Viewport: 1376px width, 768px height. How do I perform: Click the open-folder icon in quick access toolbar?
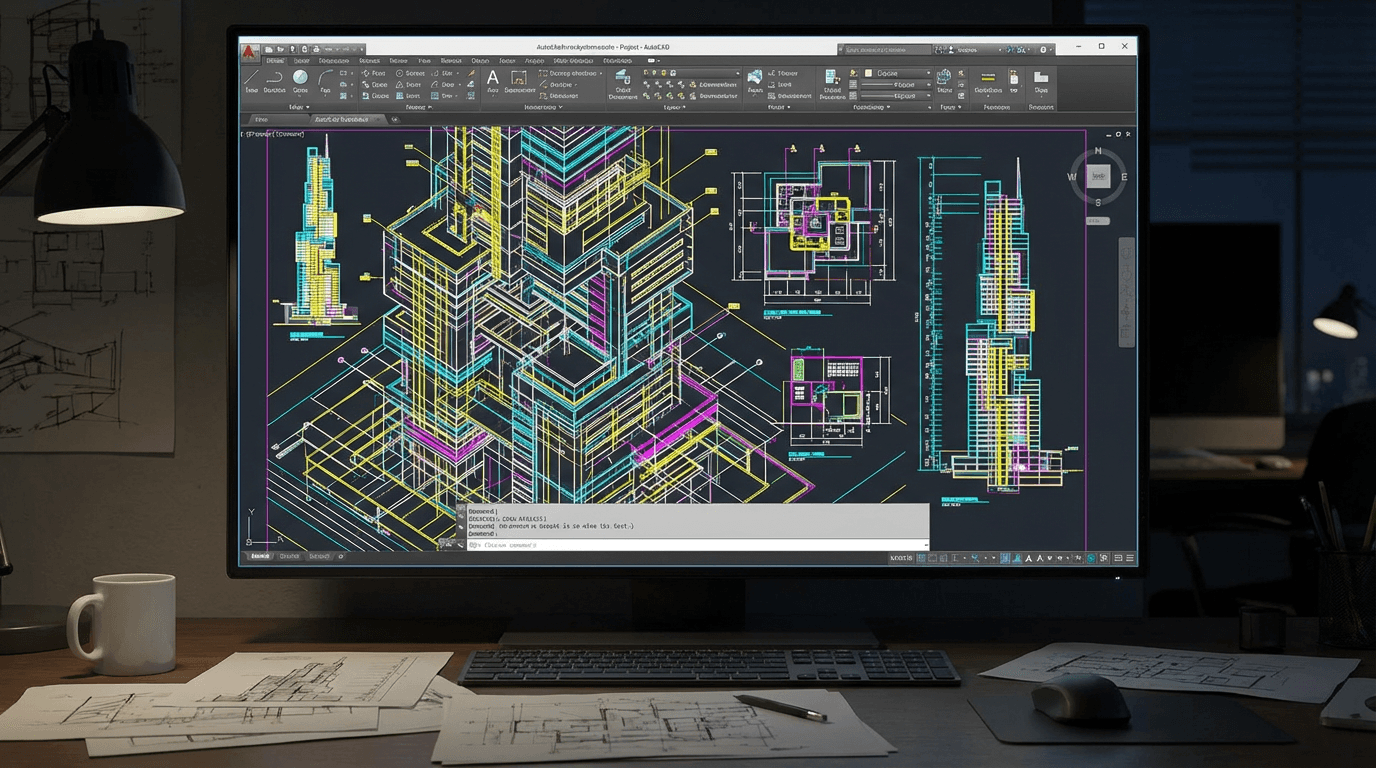point(282,49)
